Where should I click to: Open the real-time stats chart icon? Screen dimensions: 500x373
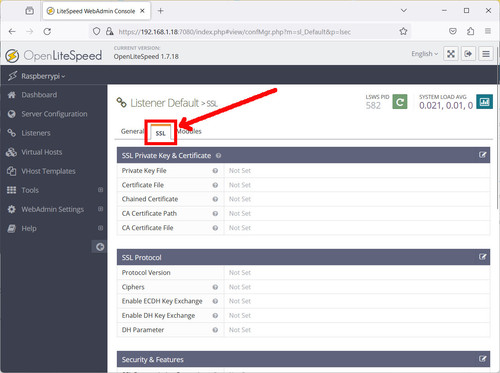[484, 102]
